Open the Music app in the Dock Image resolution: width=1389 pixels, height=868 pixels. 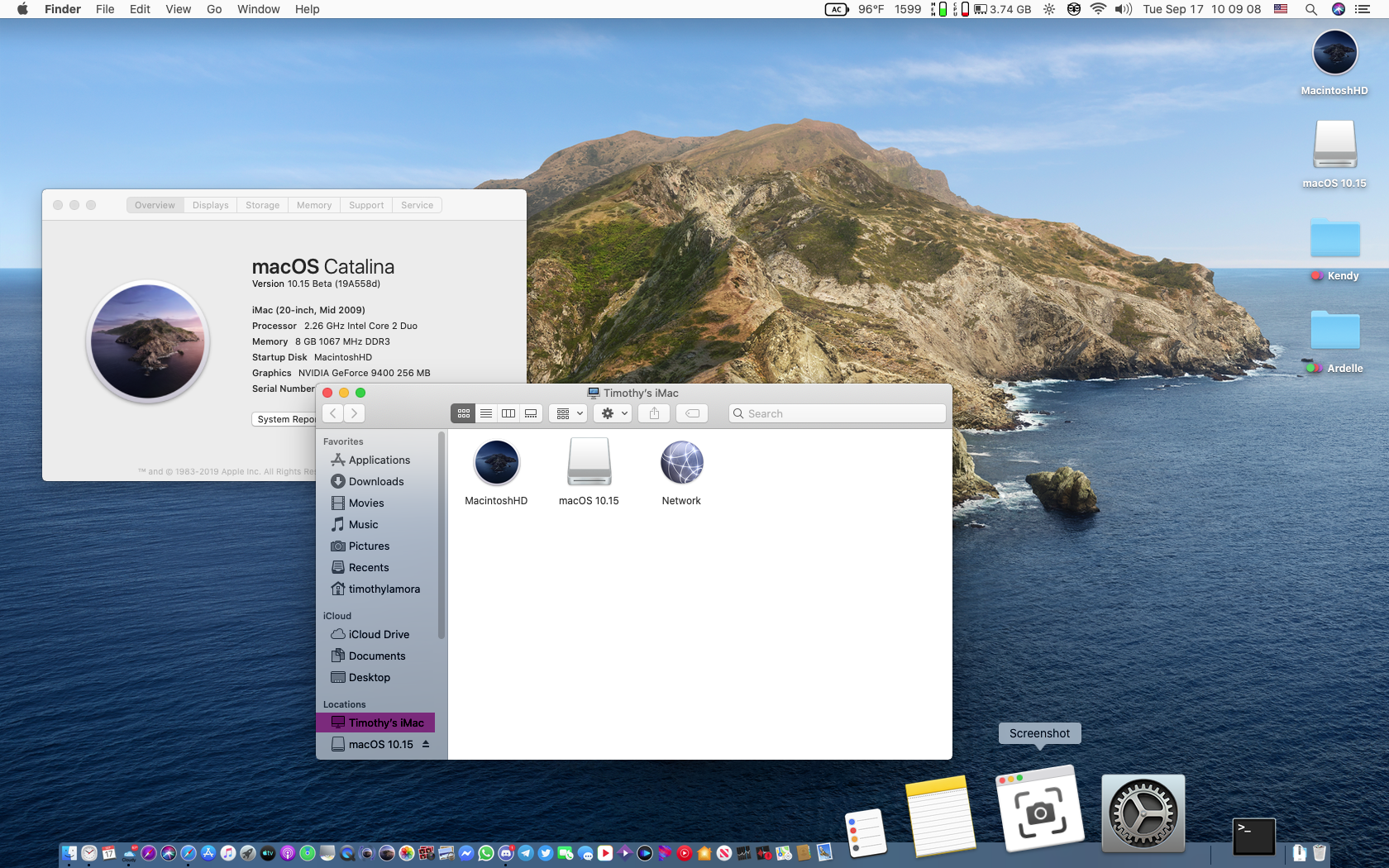click(228, 853)
